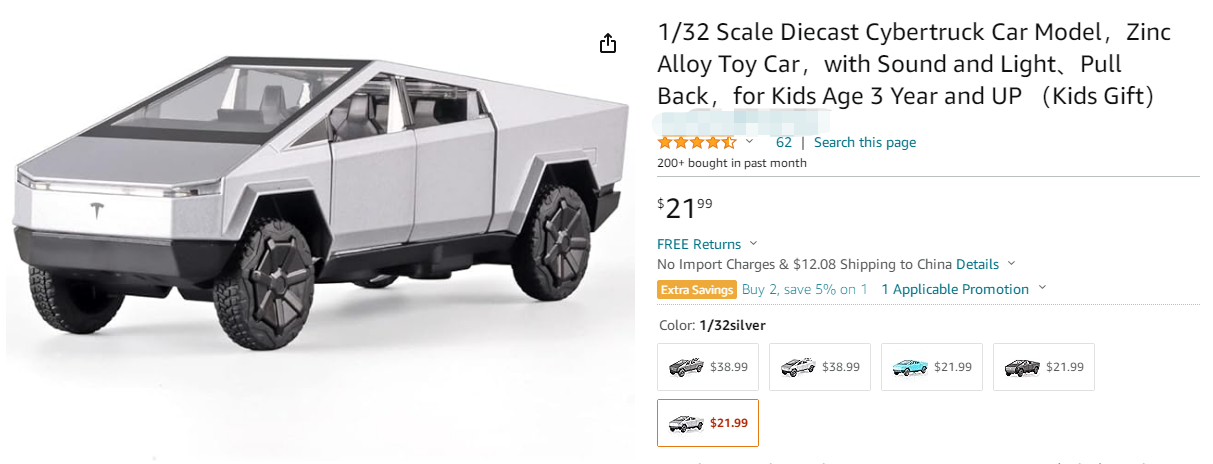
Task: Click the share icon above product image
Action: 608,44
